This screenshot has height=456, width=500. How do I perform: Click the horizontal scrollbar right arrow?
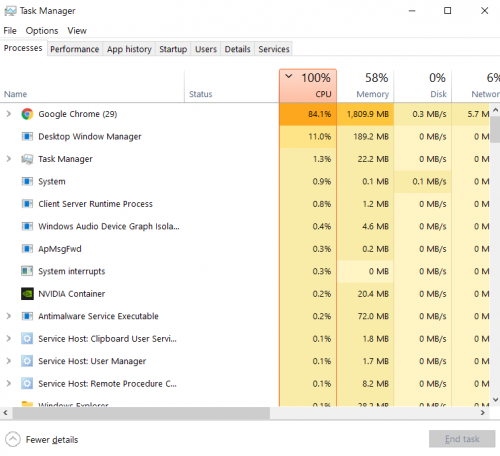[x=483, y=413]
